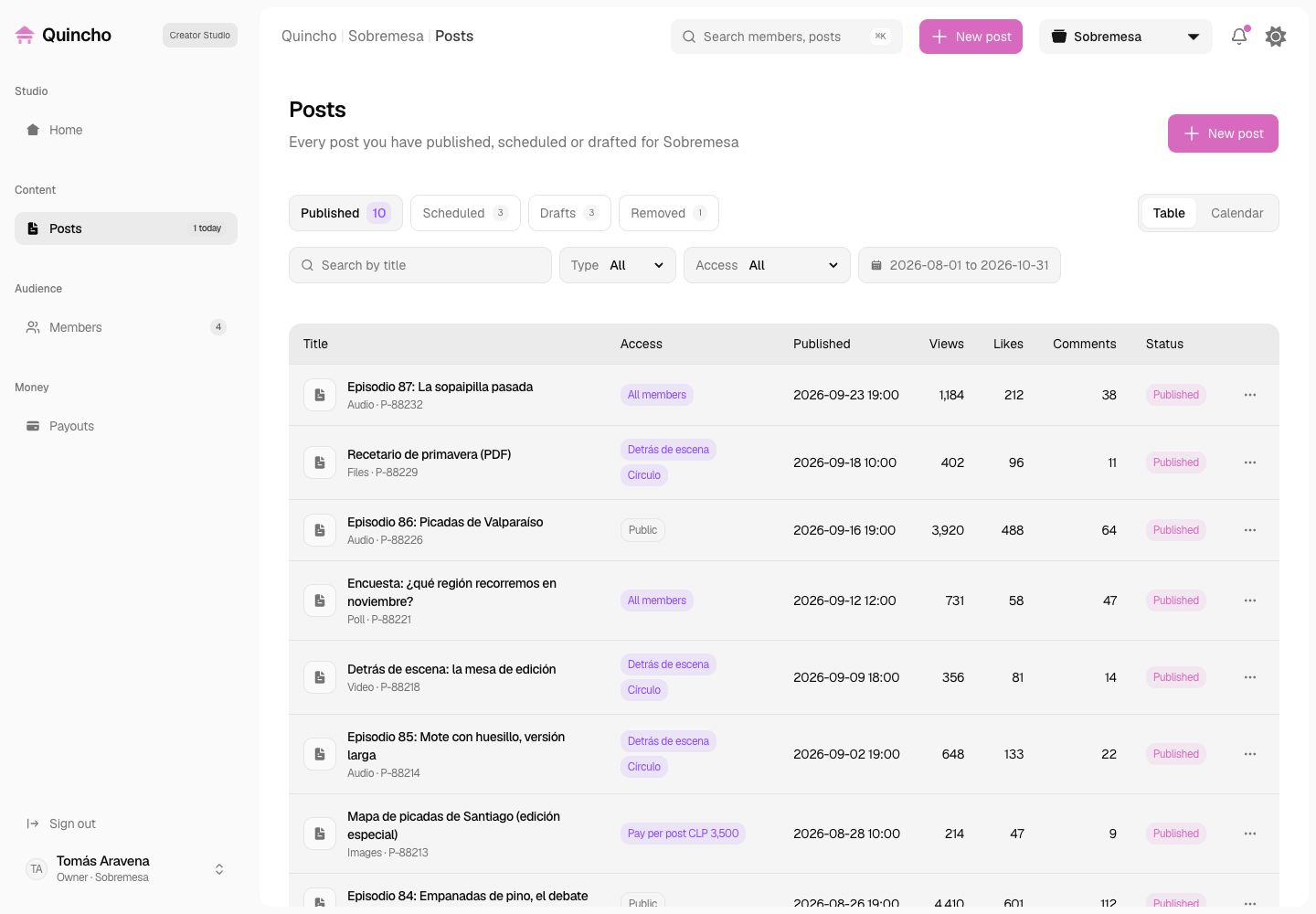Sort by the Views column header
Viewport: 1316px width, 914px height.
coord(947,344)
